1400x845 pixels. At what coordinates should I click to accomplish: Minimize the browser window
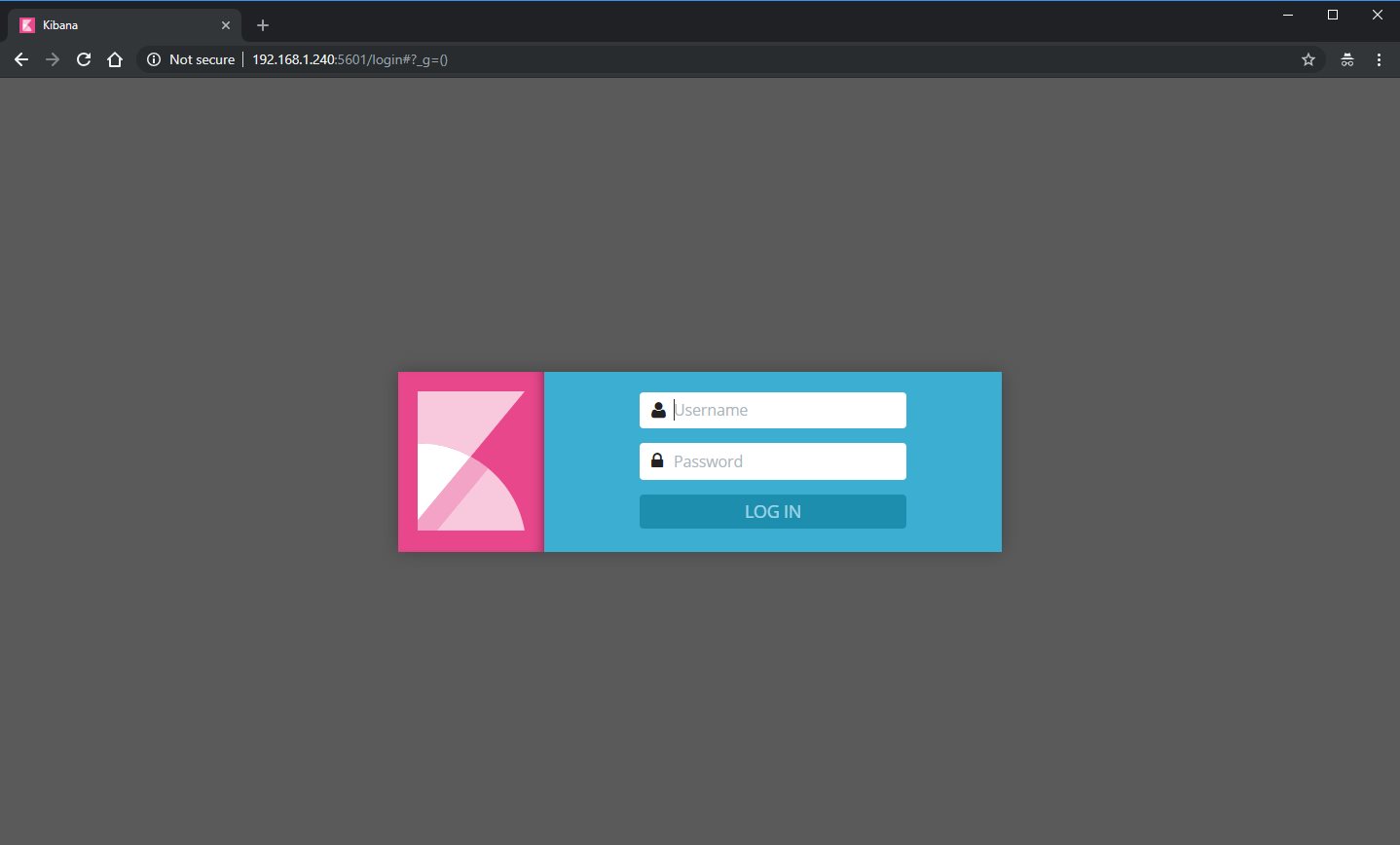click(x=1288, y=15)
